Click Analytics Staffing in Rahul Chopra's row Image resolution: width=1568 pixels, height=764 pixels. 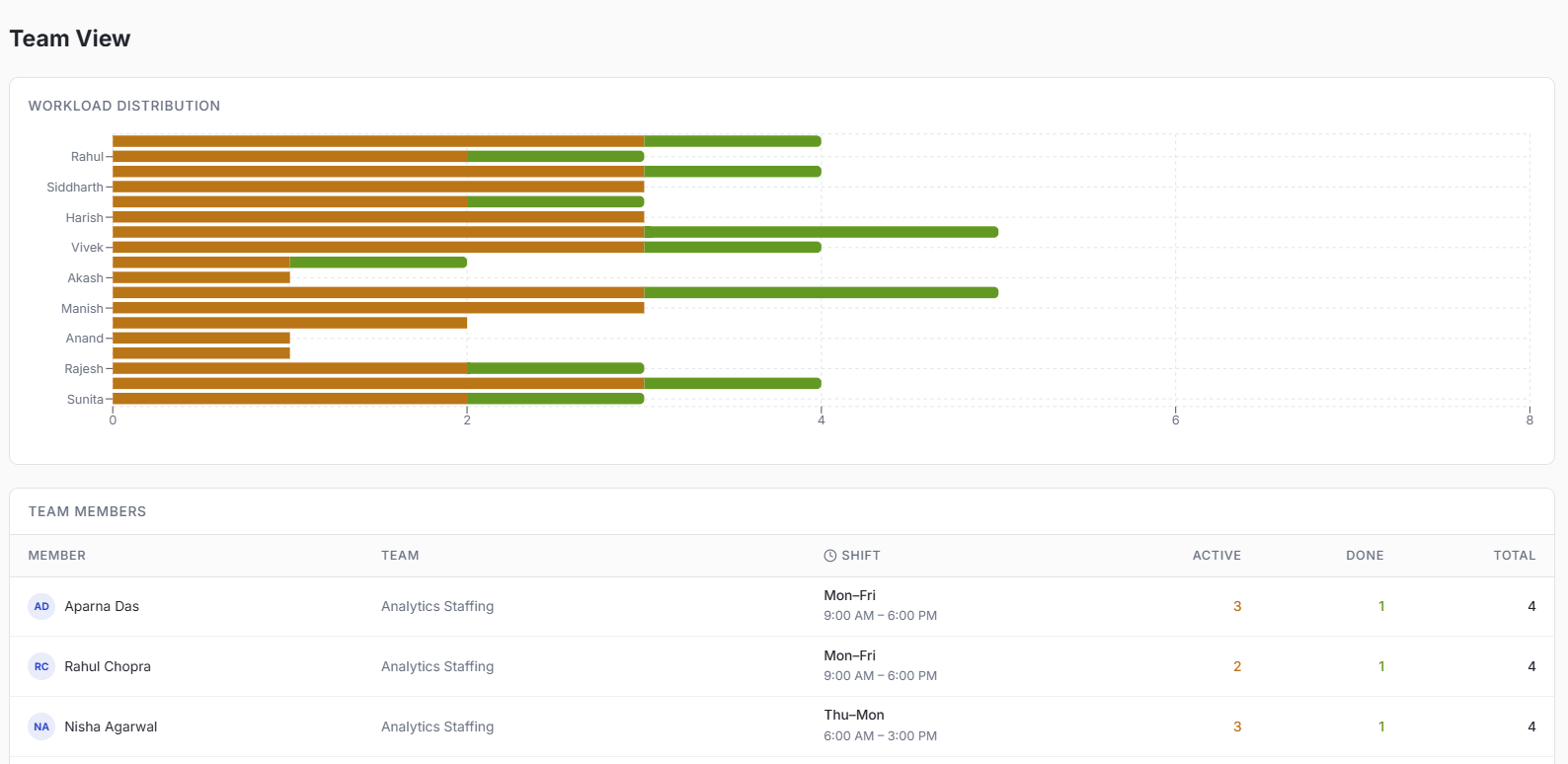[x=437, y=666]
